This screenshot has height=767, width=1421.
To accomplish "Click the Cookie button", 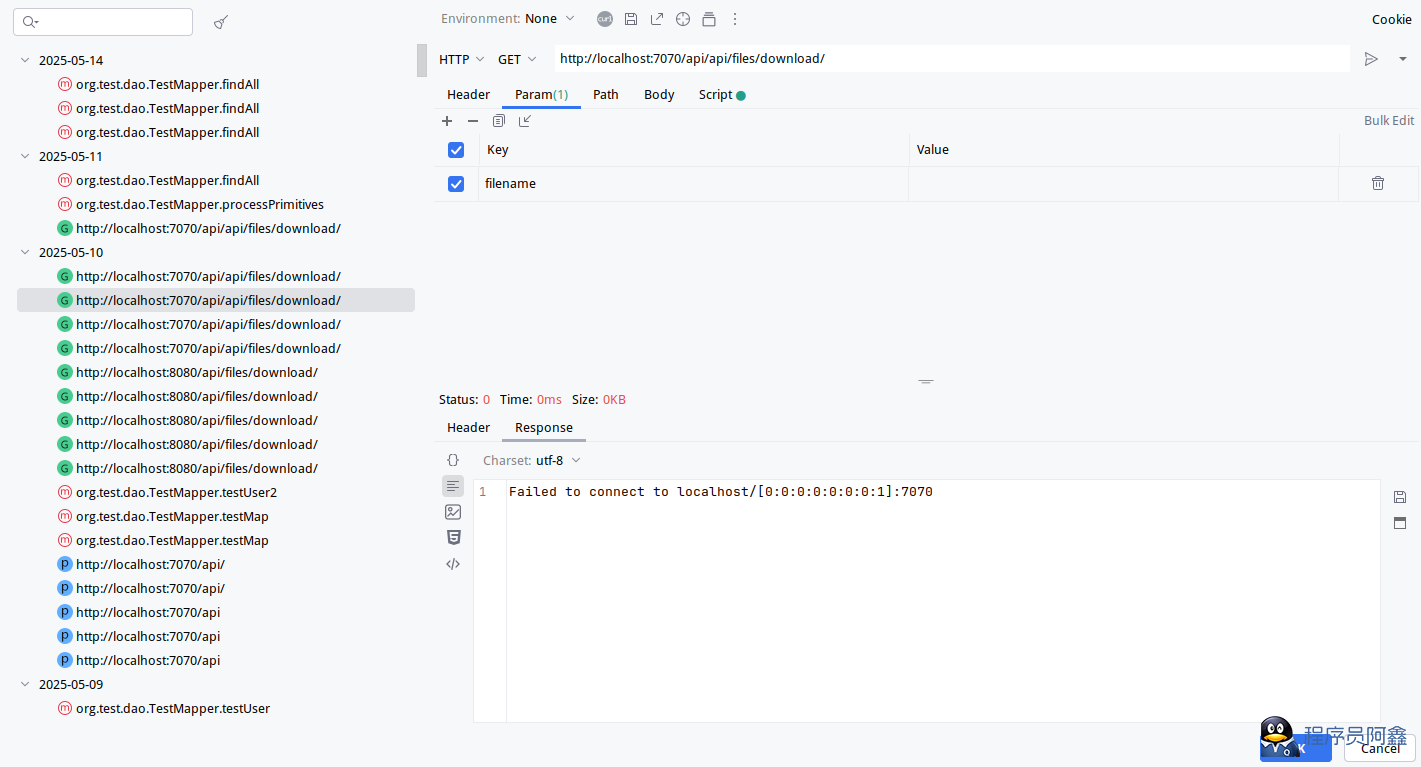I will [1391, 19].
